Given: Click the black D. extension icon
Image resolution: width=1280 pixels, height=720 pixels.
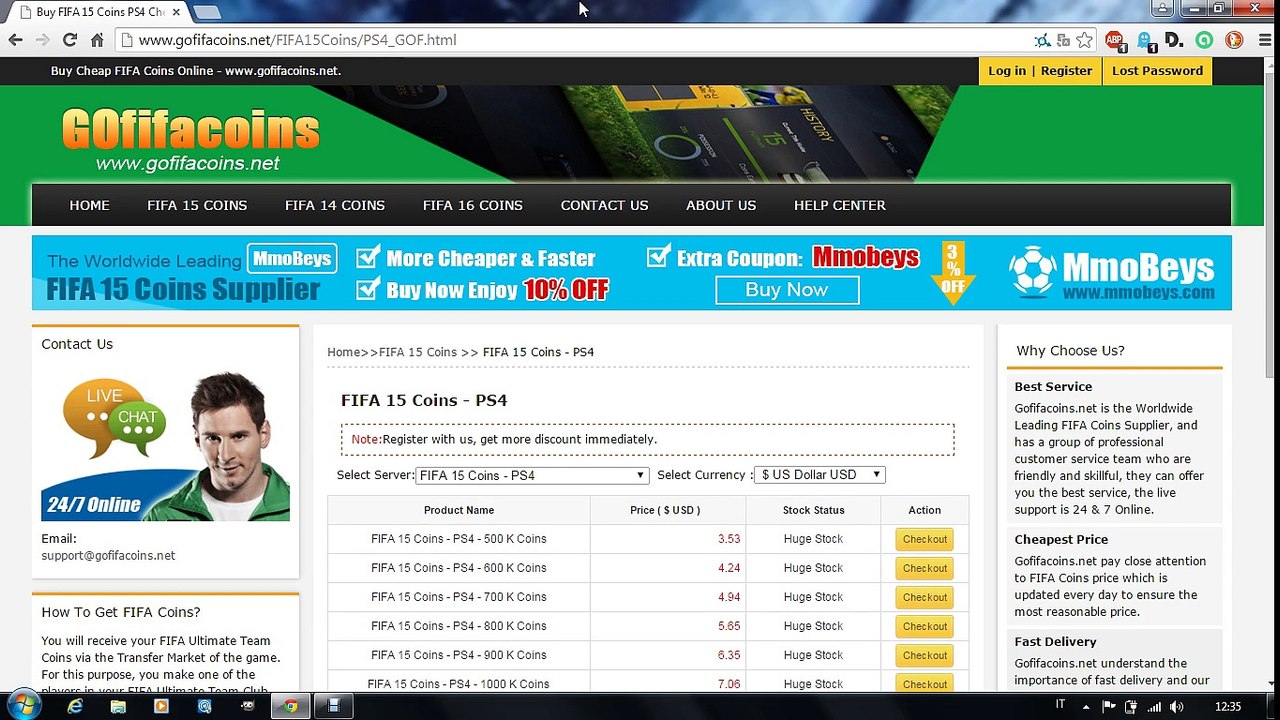Looking at the screenshot, I should click(x=1174, y=40).
